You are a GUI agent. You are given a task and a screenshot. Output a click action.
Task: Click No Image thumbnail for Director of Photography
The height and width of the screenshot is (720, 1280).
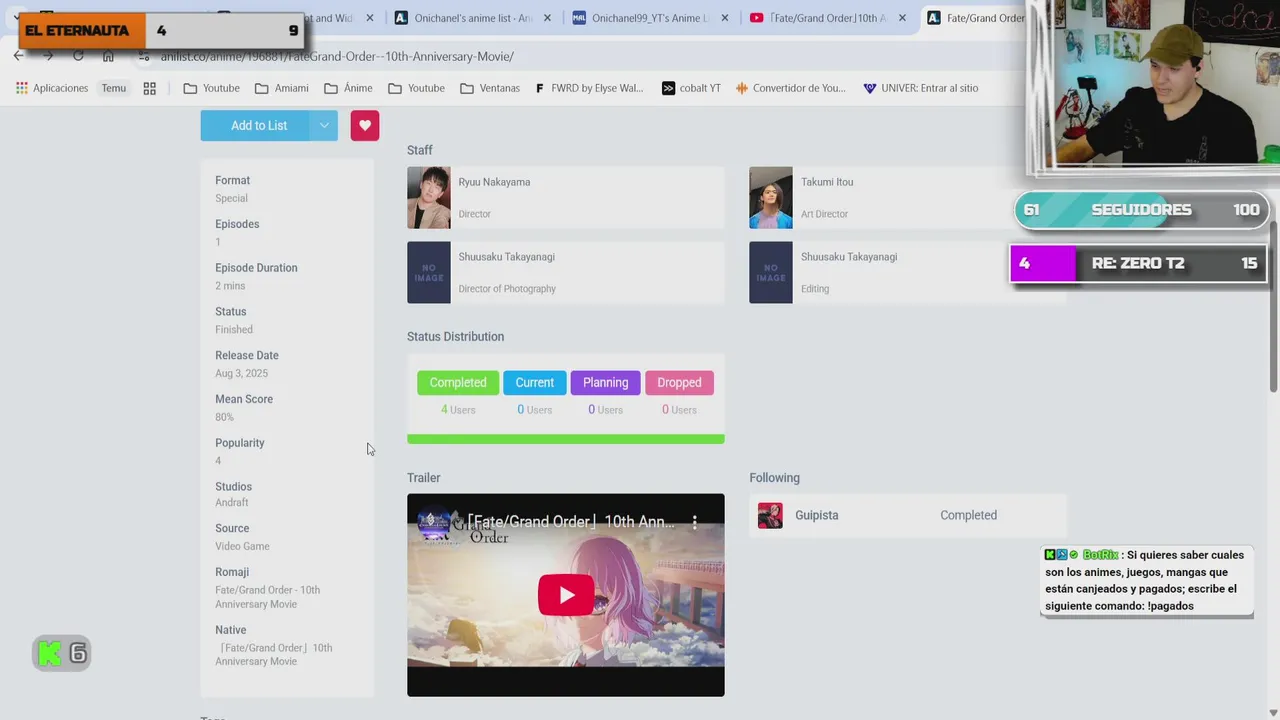point(429,272)
